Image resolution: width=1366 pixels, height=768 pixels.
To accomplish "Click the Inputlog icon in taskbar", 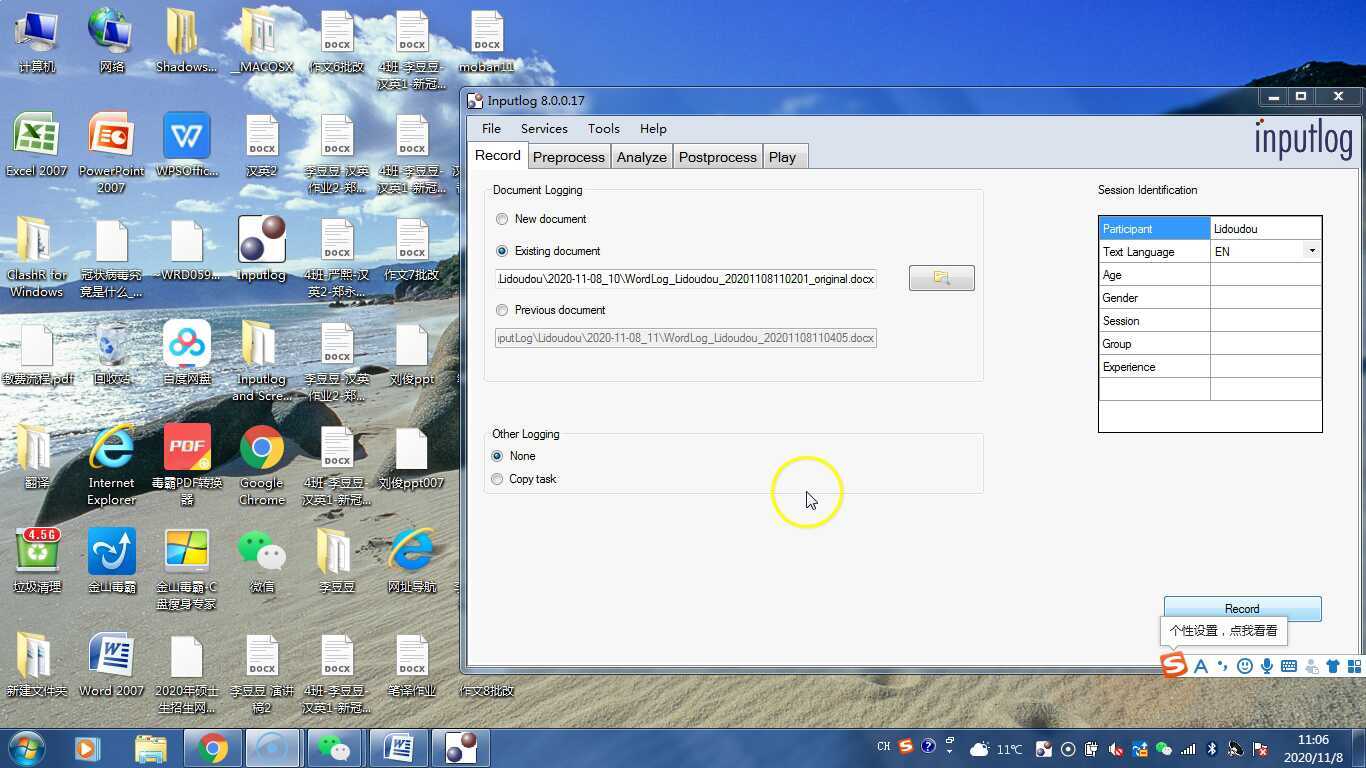I will pyautogui.click(x=461, y=747).
